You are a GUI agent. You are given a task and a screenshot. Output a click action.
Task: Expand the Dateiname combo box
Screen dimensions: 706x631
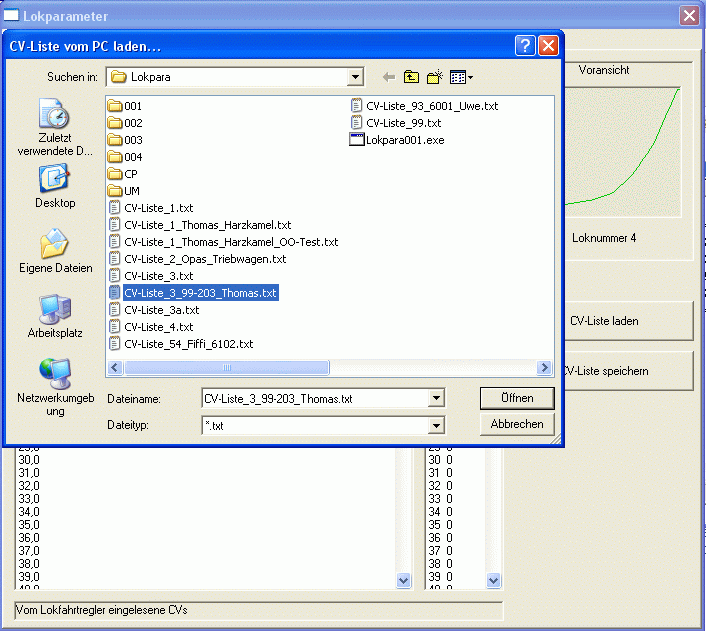(x=435, y=398)
